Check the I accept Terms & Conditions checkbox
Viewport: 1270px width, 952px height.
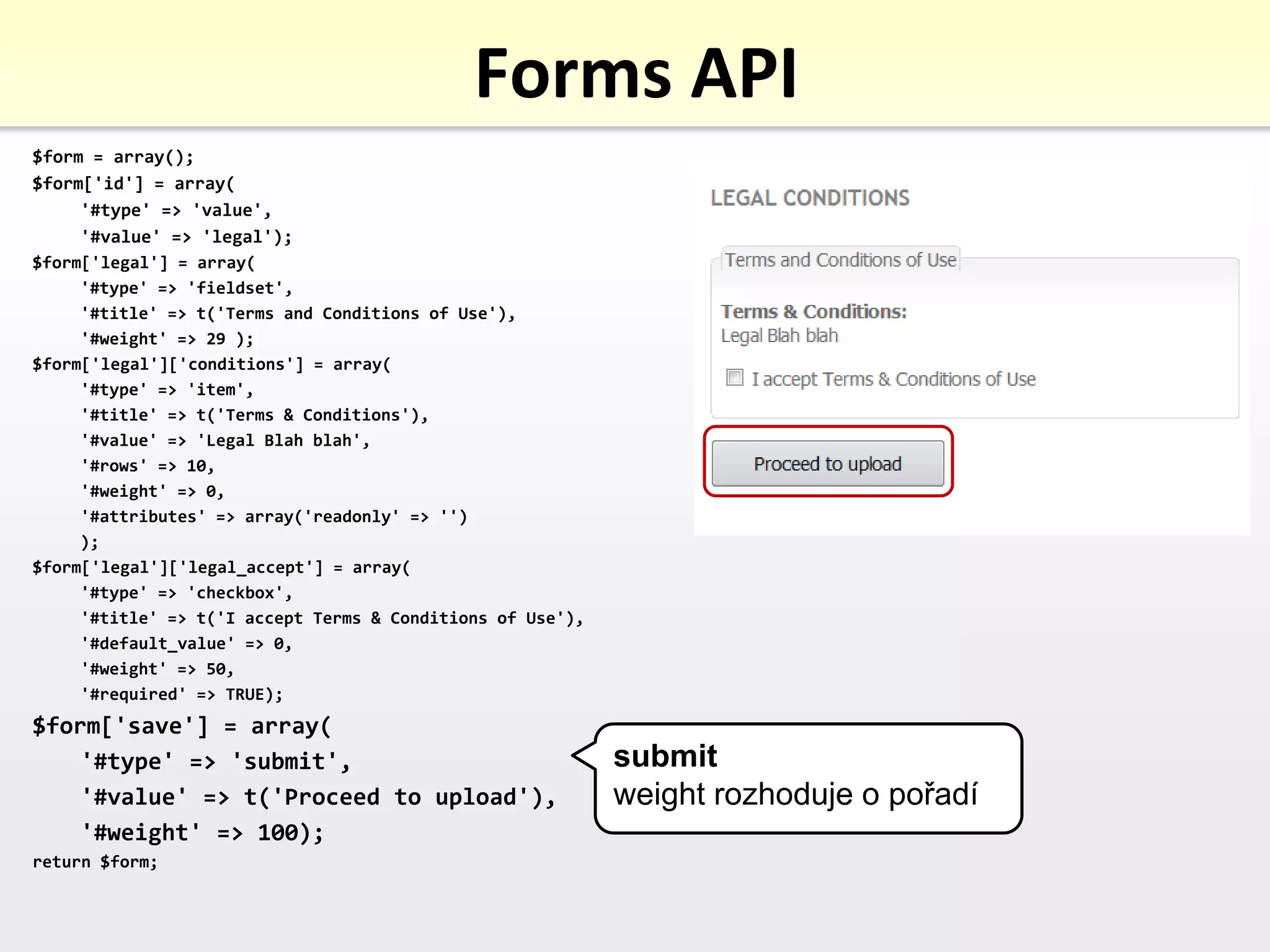pyautogui.click(x=734, y=377)
